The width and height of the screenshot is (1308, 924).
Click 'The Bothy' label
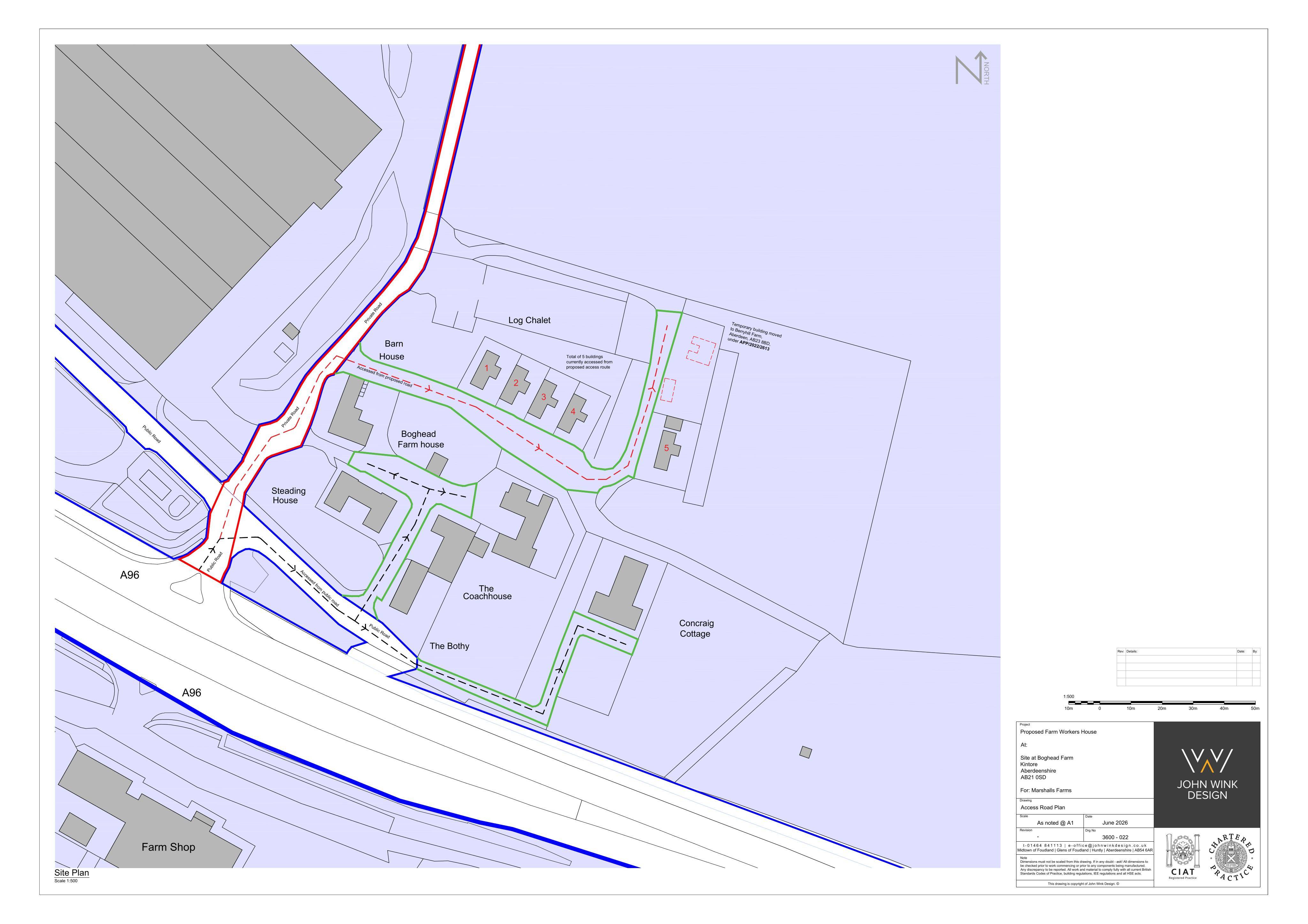(x=450, y=646)
